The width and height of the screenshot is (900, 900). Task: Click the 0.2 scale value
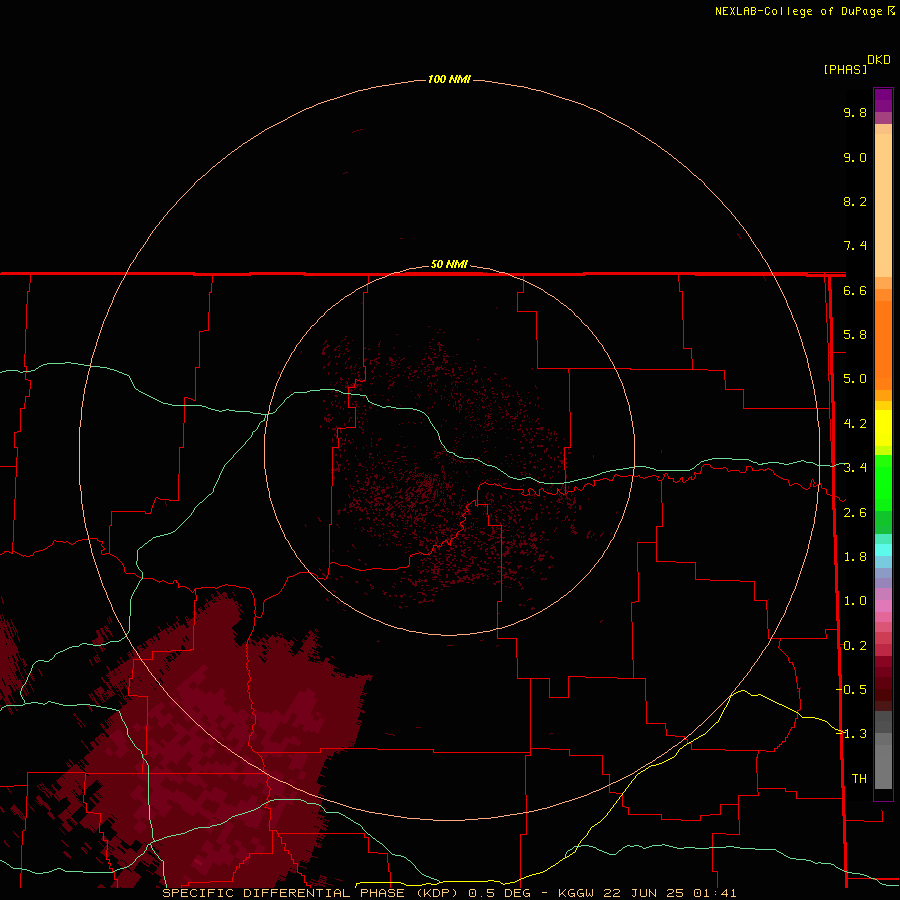[x=855, y=646]
